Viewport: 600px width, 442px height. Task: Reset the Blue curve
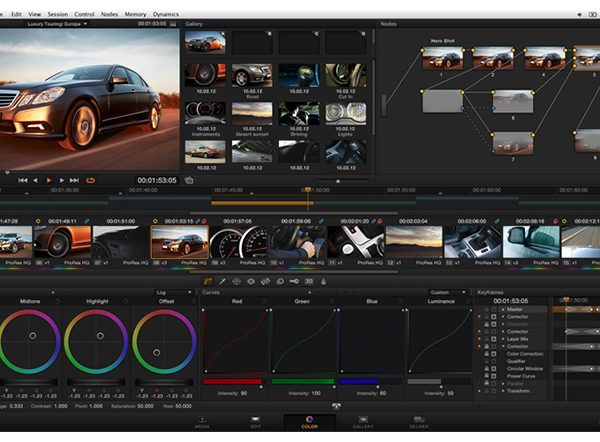(x=400, y=302)
